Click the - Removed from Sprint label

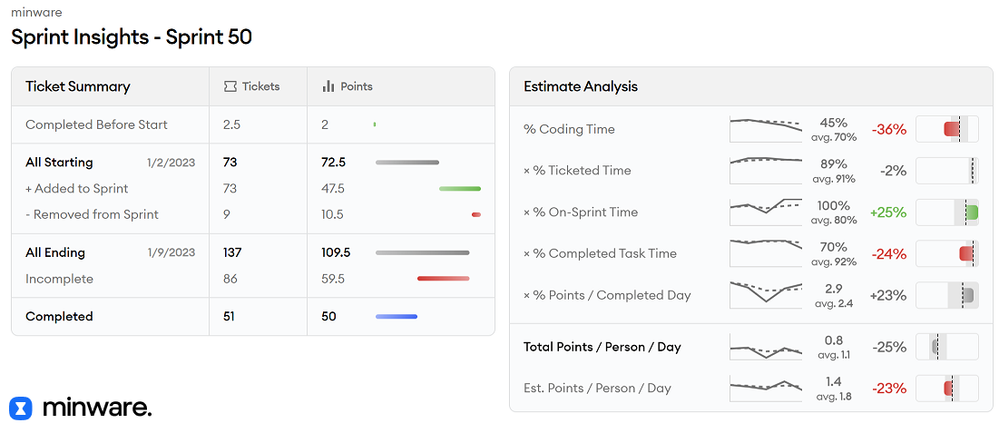tap(92, 215)
